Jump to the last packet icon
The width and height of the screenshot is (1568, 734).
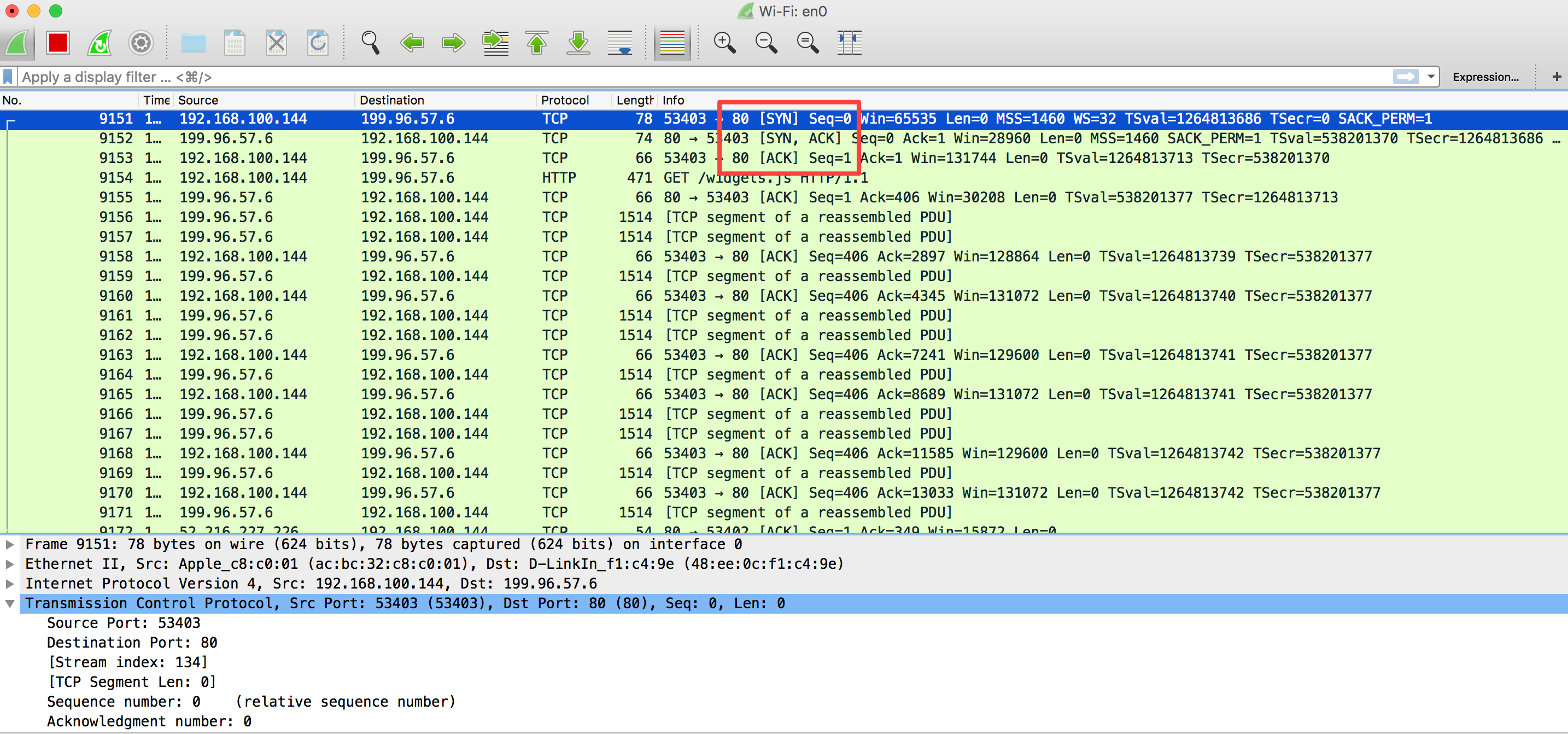tap(578, 43)
